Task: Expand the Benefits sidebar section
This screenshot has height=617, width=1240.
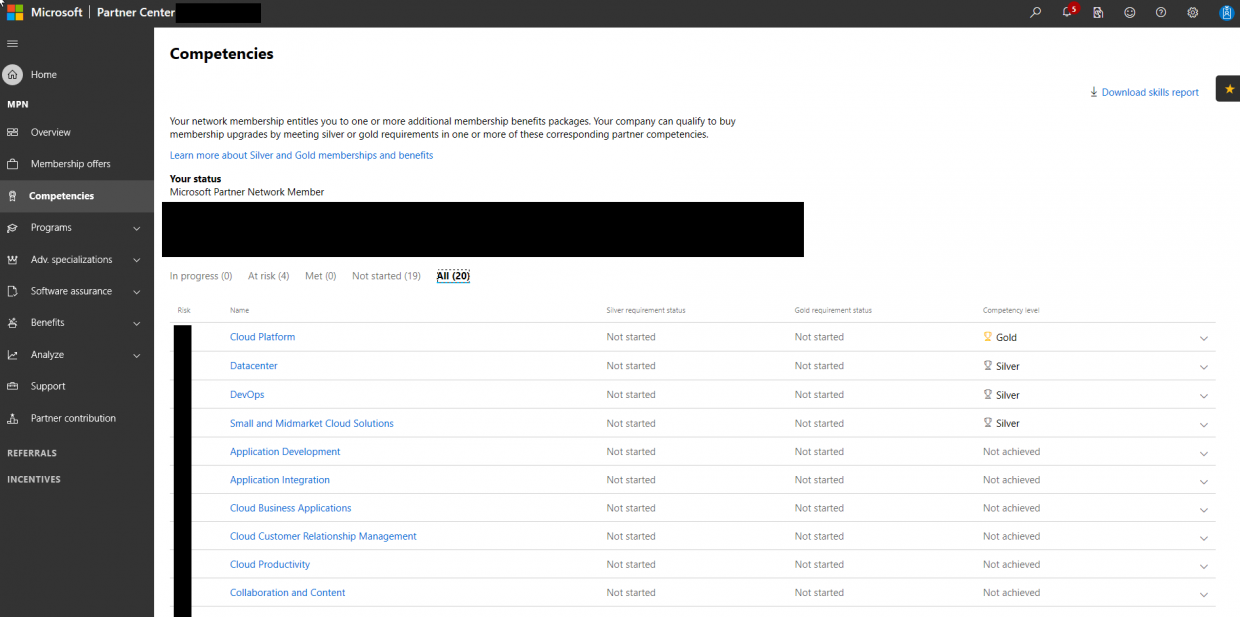Action: [x=137, y=323]
